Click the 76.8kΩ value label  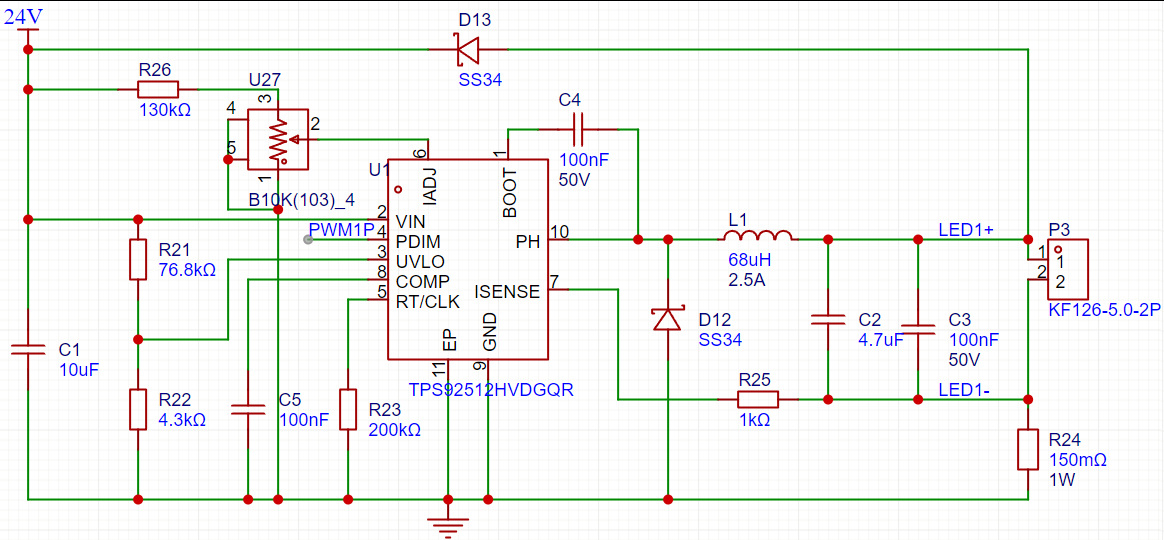pos(187,269)
